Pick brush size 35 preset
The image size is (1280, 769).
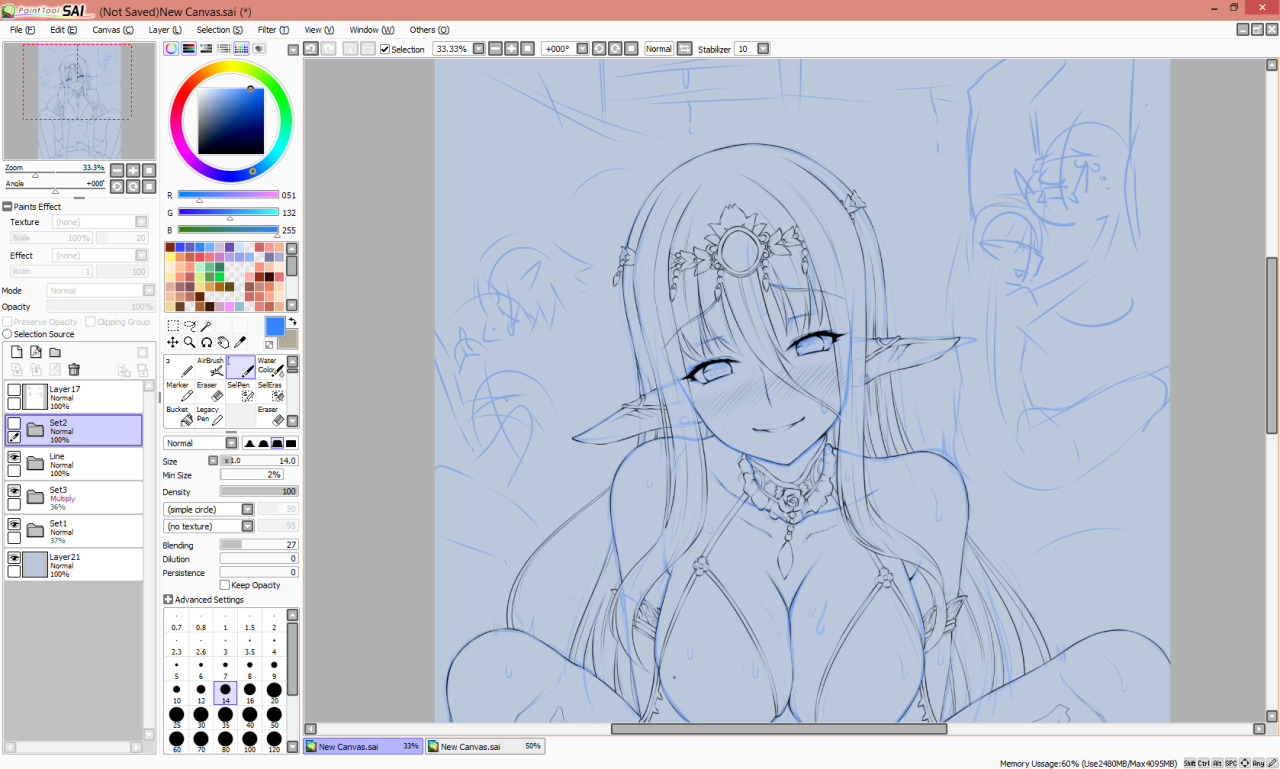[x=225, y=718]
